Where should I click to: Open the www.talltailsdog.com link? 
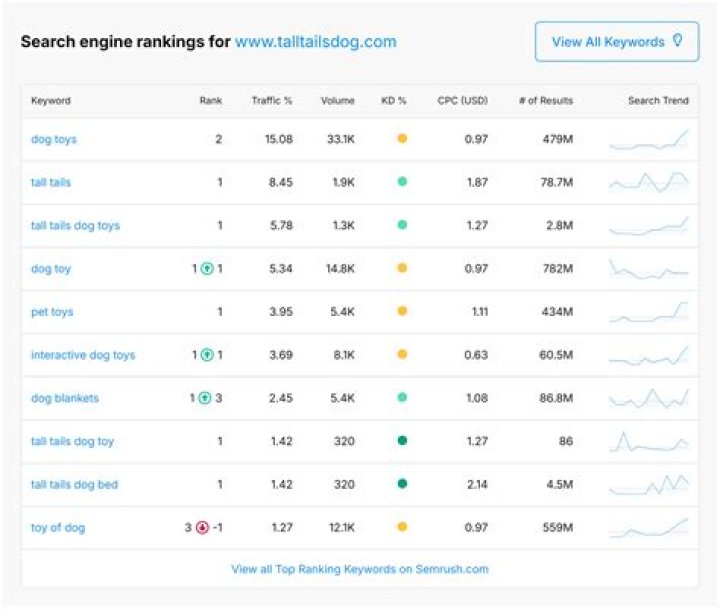(x=315, y=42)
